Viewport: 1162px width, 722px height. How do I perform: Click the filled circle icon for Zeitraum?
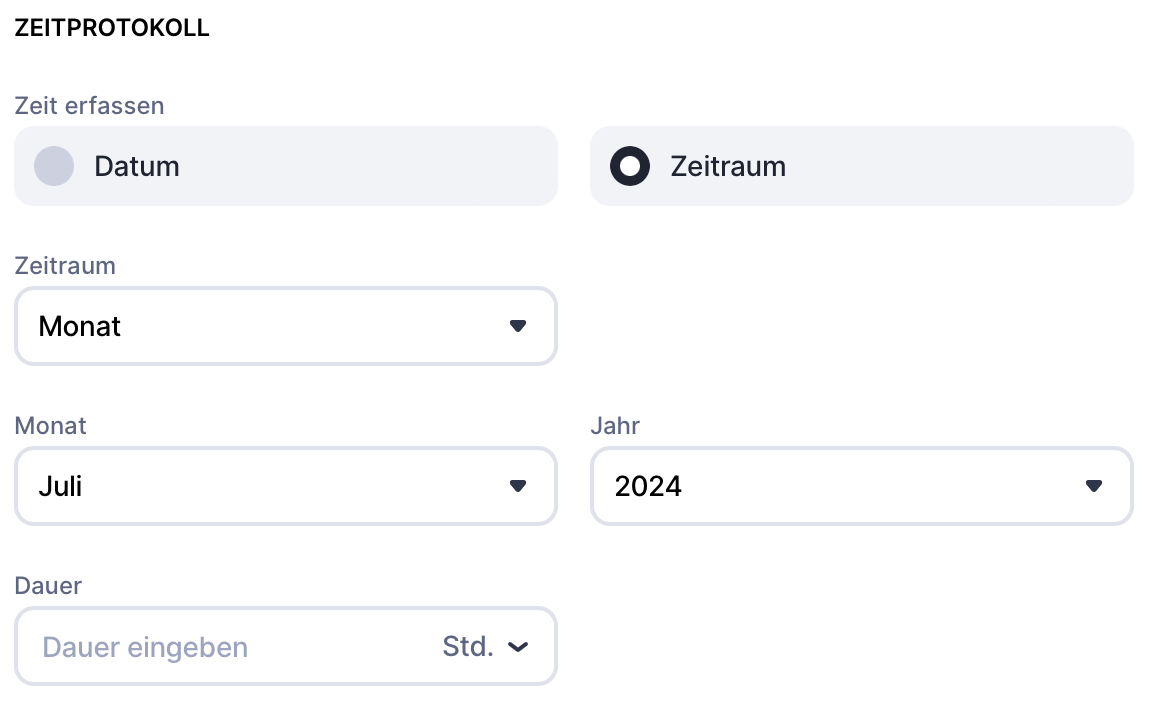coord(630,166)
